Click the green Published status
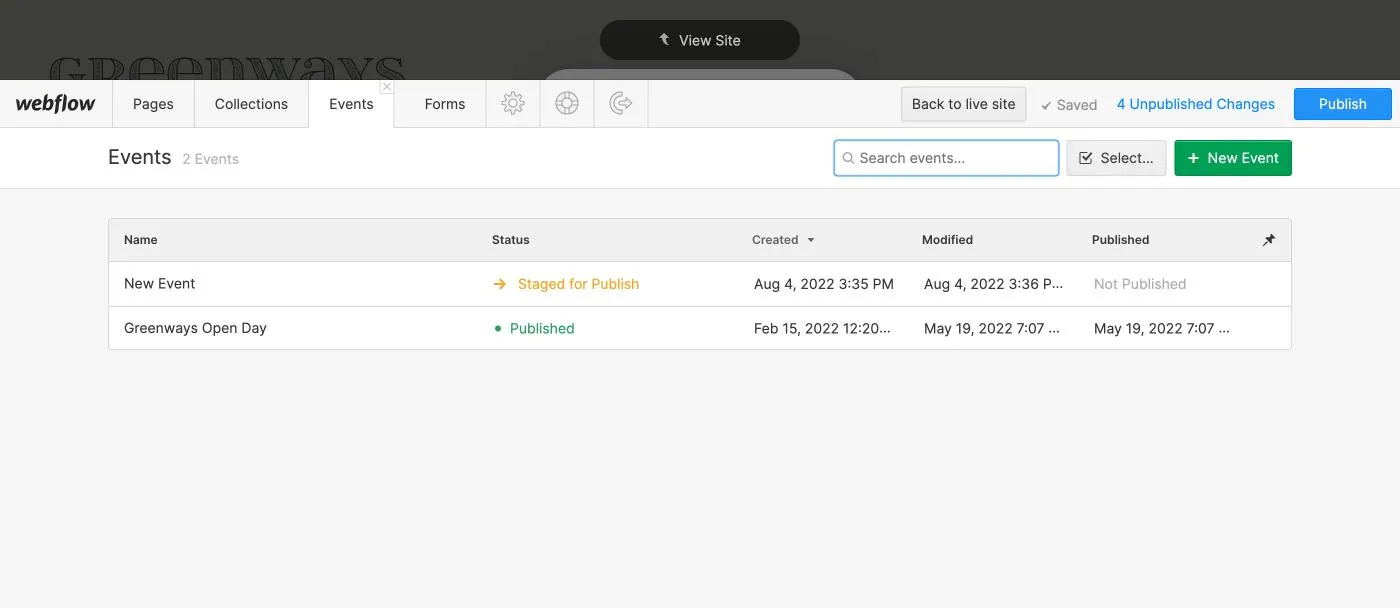This screenshot has height=608, width=1400. click(534, 328)
